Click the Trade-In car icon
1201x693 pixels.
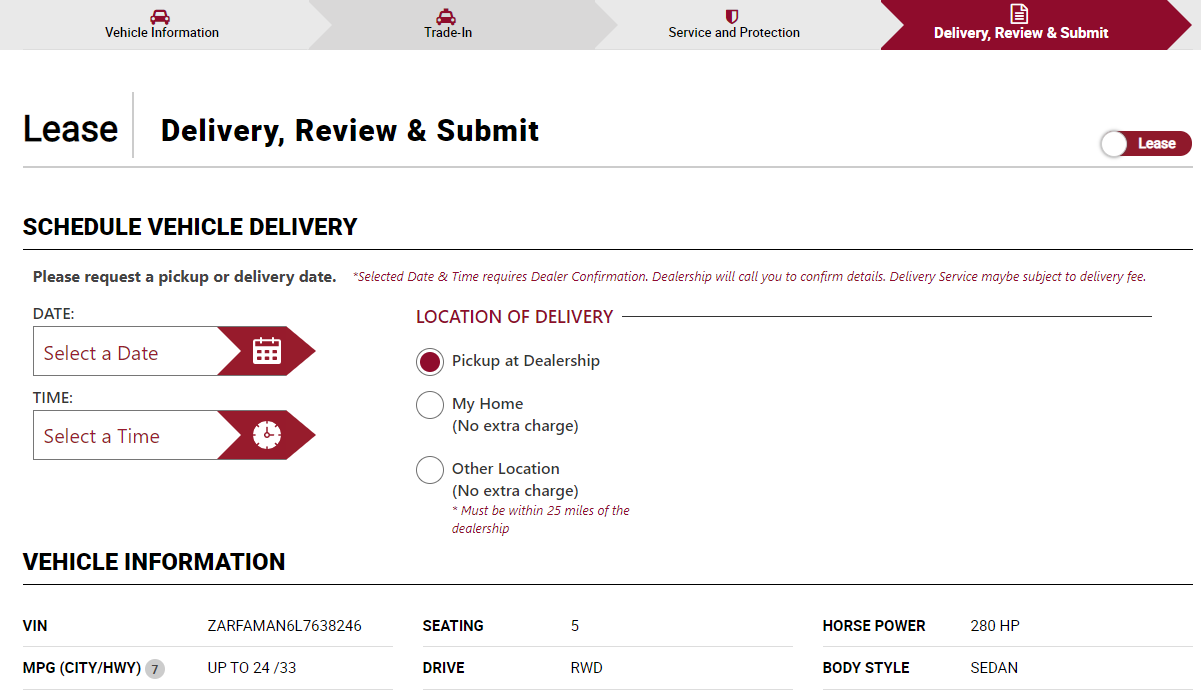(447, 16)
